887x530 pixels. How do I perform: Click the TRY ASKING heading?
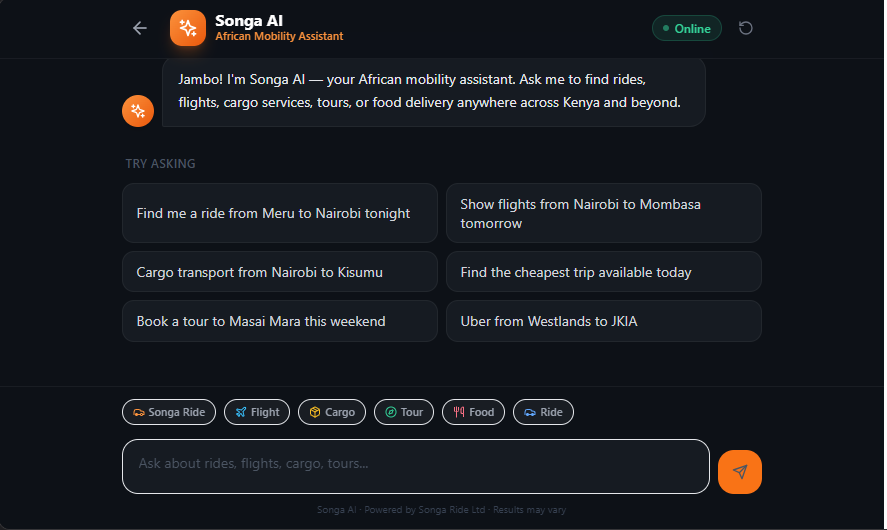pyautogui.click(x=161, y=164)
